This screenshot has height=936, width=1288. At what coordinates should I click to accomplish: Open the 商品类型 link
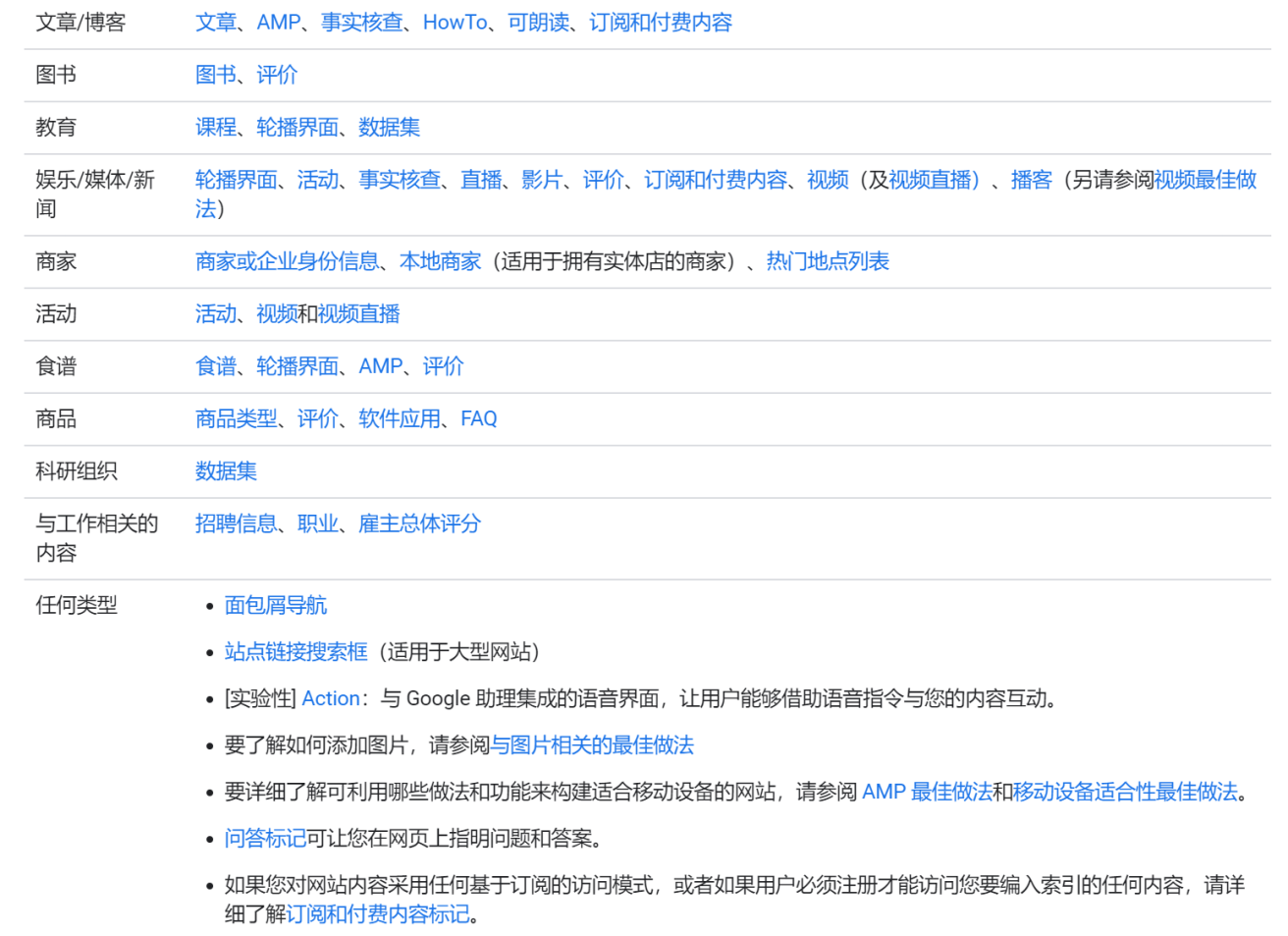(237, 418)
